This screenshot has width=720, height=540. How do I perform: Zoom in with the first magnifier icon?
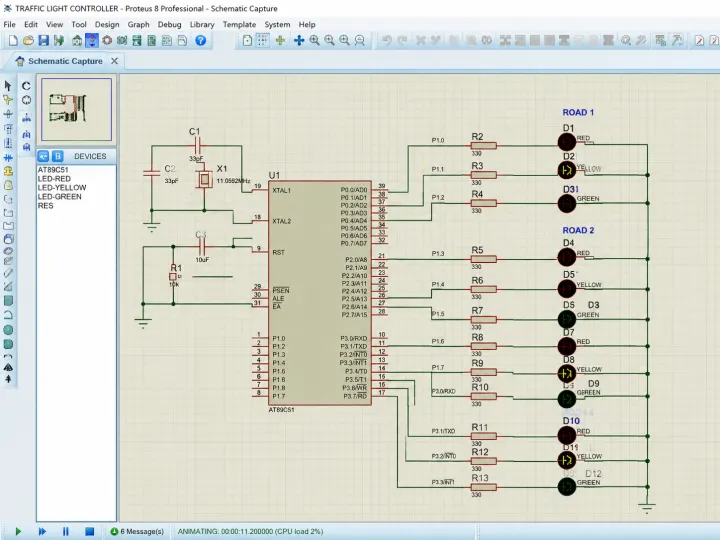(315, 40)
